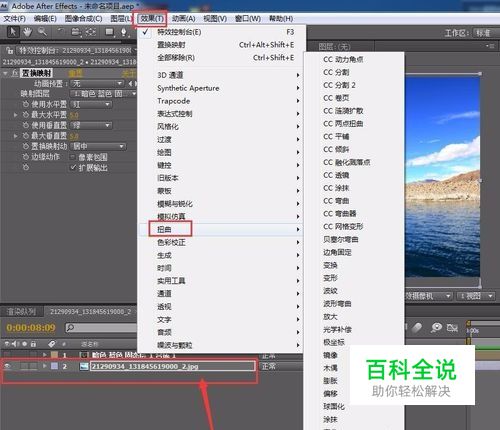The width and height of the screenshot is (500, 430).
Task: Click the timecode 0:00:08:09
Action: (x=31, y=328)
